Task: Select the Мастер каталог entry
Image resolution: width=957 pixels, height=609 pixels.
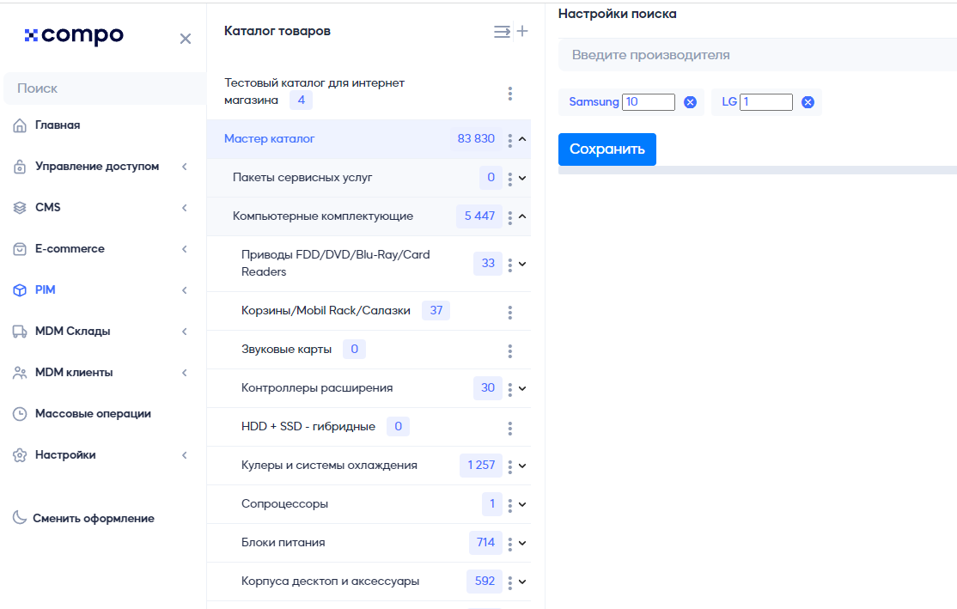Action: coord(368,139)
